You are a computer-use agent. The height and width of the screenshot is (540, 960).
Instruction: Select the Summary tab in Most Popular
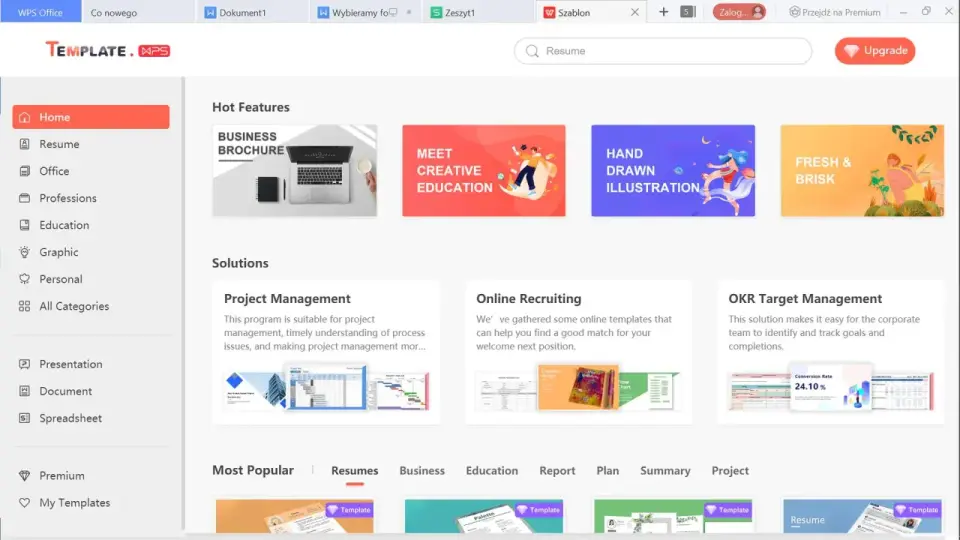pyautogui.click(x=665, y=471)
